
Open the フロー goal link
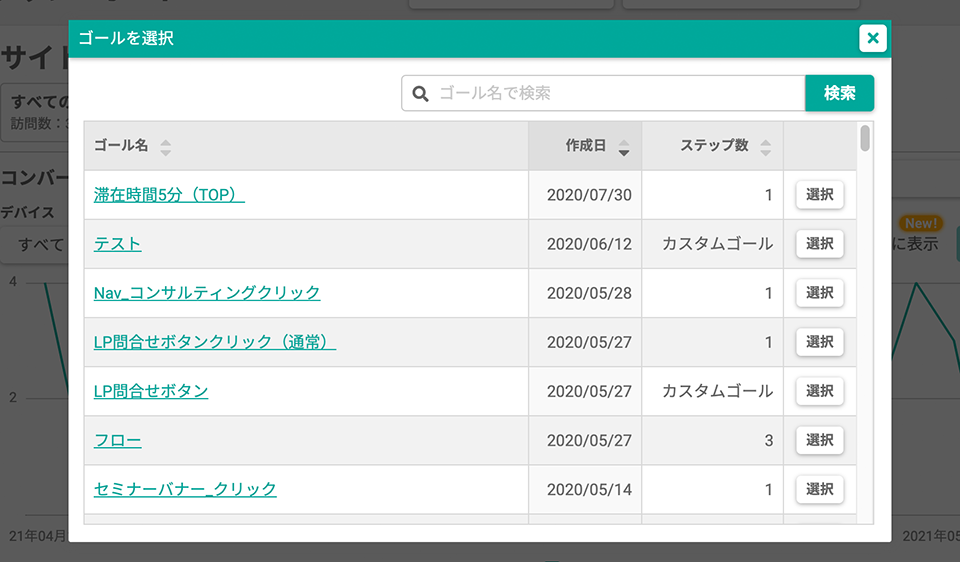click(x=118, y=440)
